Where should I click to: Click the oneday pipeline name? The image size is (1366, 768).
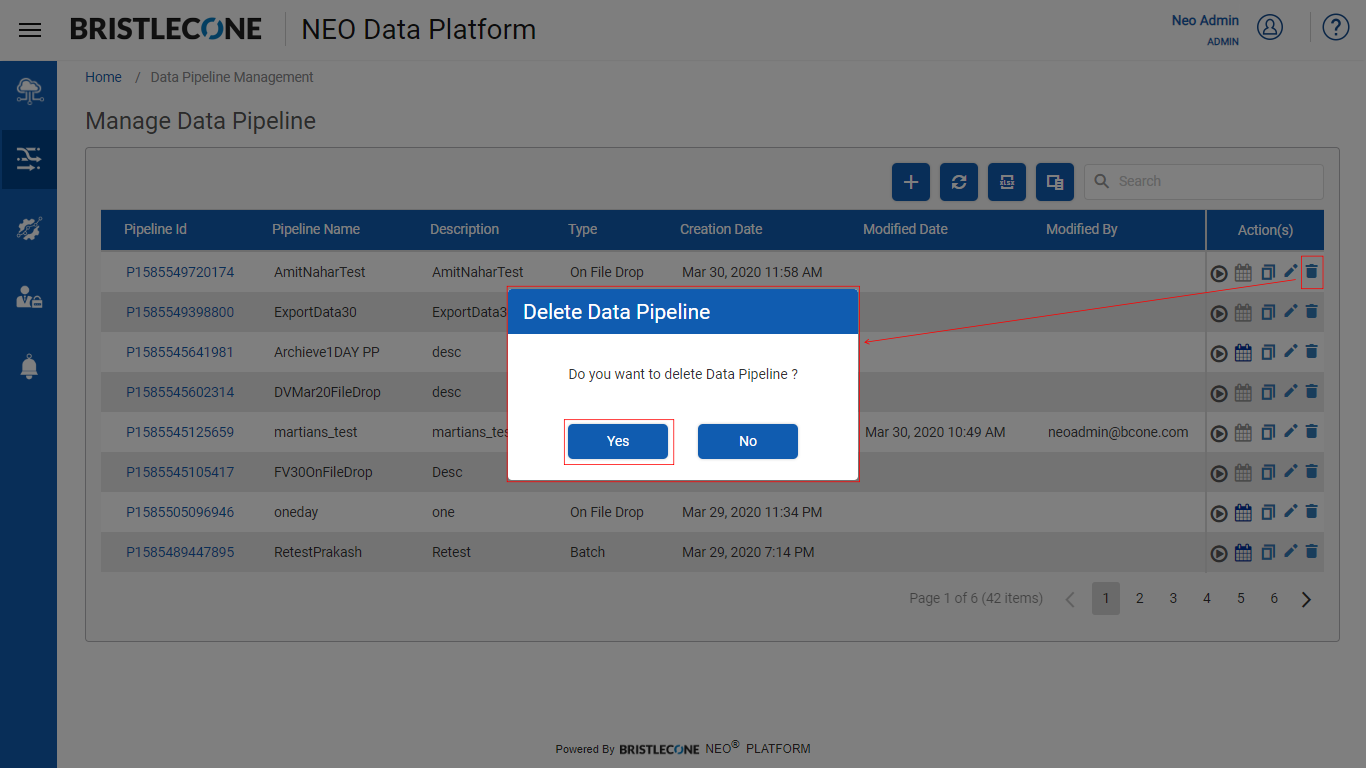pos(296,512)
